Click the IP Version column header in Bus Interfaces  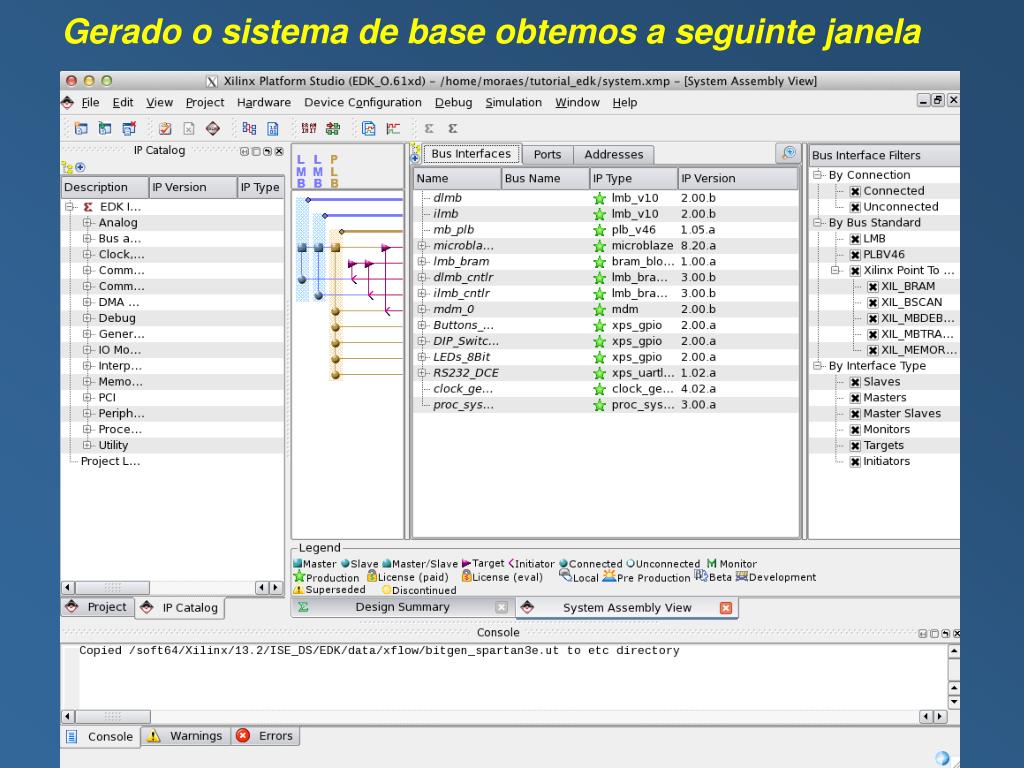tap(737, 178)
